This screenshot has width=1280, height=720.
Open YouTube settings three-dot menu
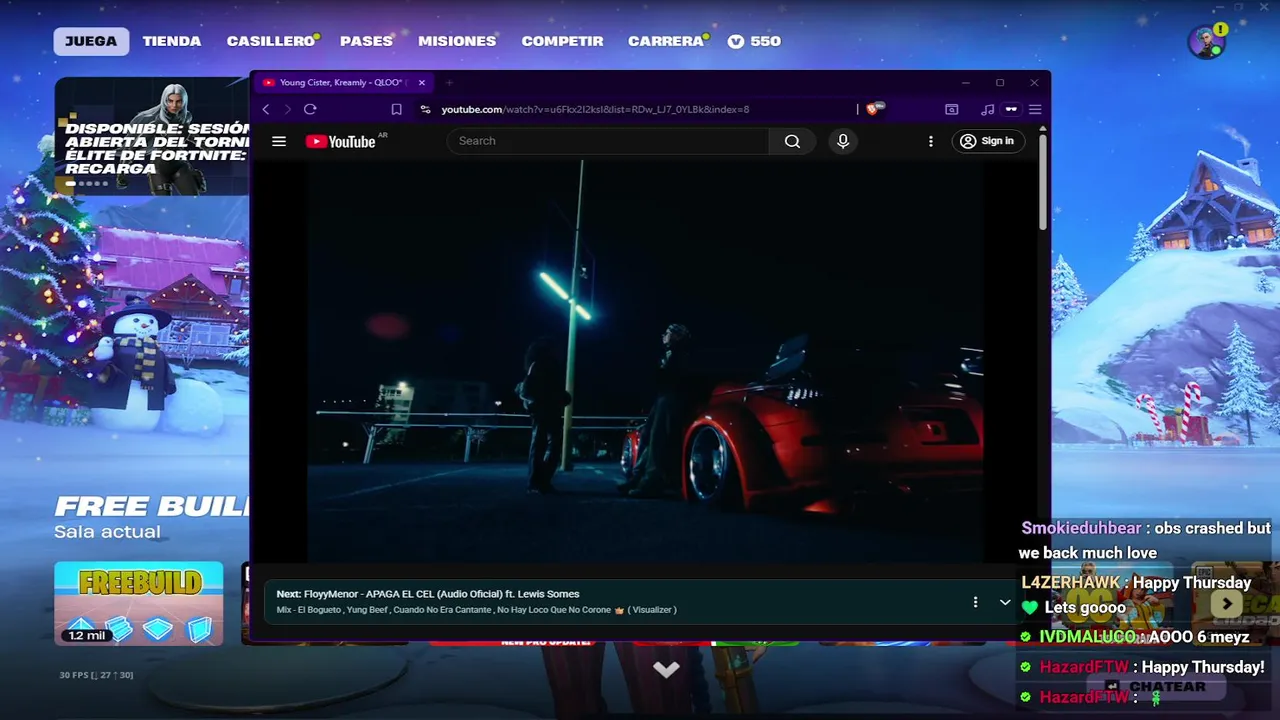(x=931, y=141)
